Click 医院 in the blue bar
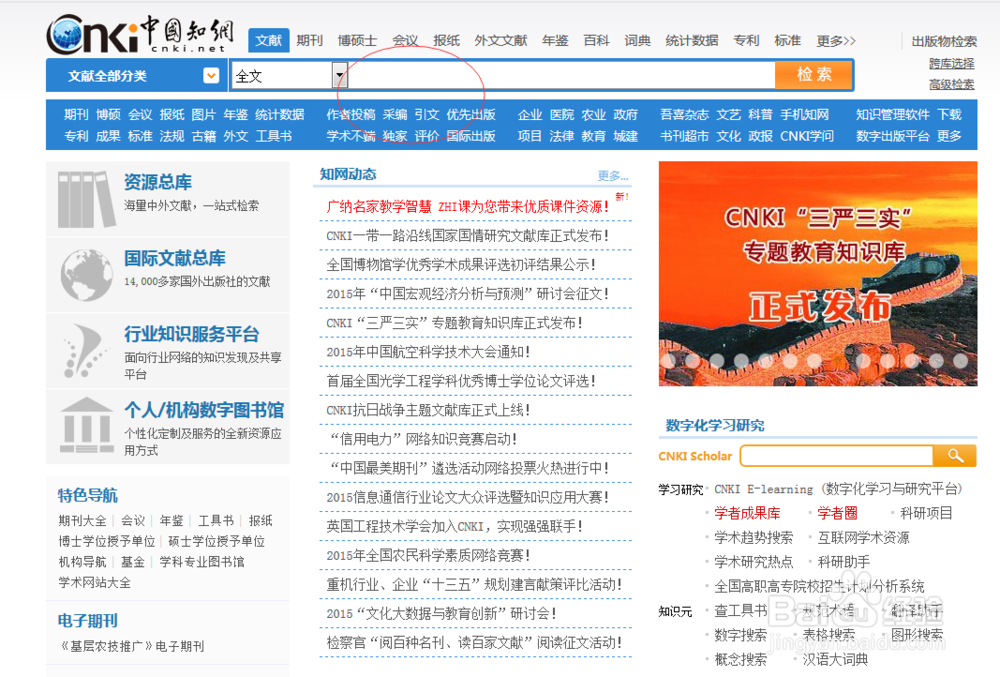Viewport: 1000px width, 677px height. 562,115
